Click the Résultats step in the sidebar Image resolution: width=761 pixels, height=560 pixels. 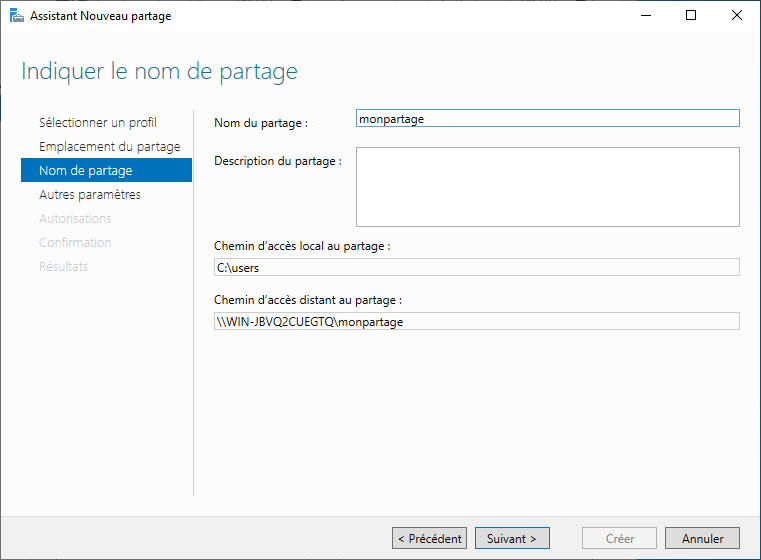pos(63,267)
